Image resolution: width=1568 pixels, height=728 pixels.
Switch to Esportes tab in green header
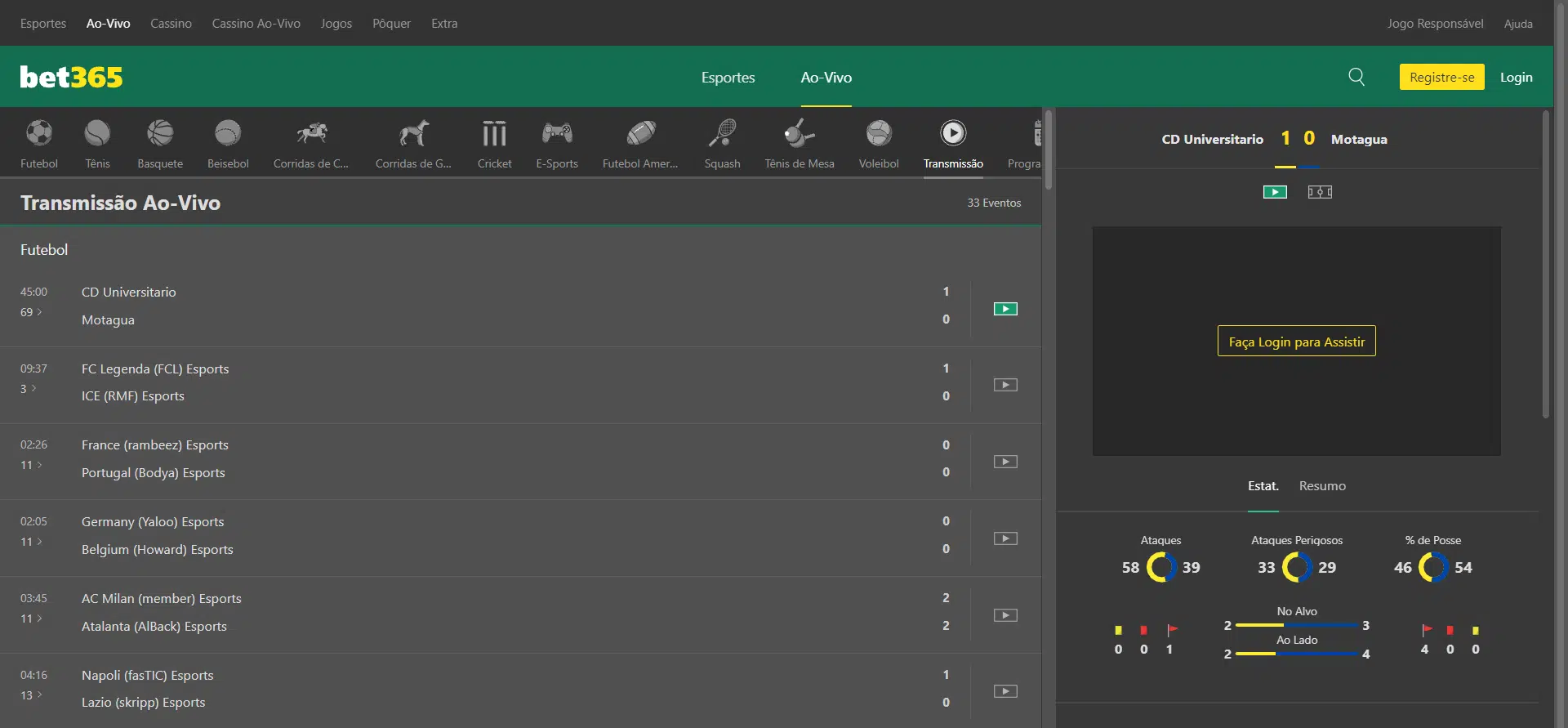tap(728, 78)
